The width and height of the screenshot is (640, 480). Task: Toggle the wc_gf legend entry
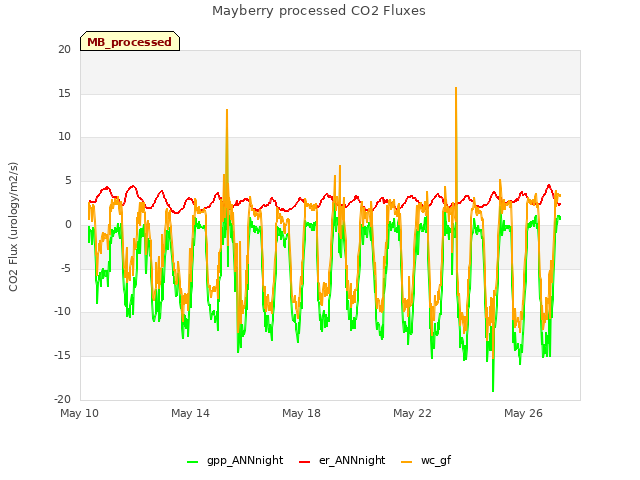426,460
